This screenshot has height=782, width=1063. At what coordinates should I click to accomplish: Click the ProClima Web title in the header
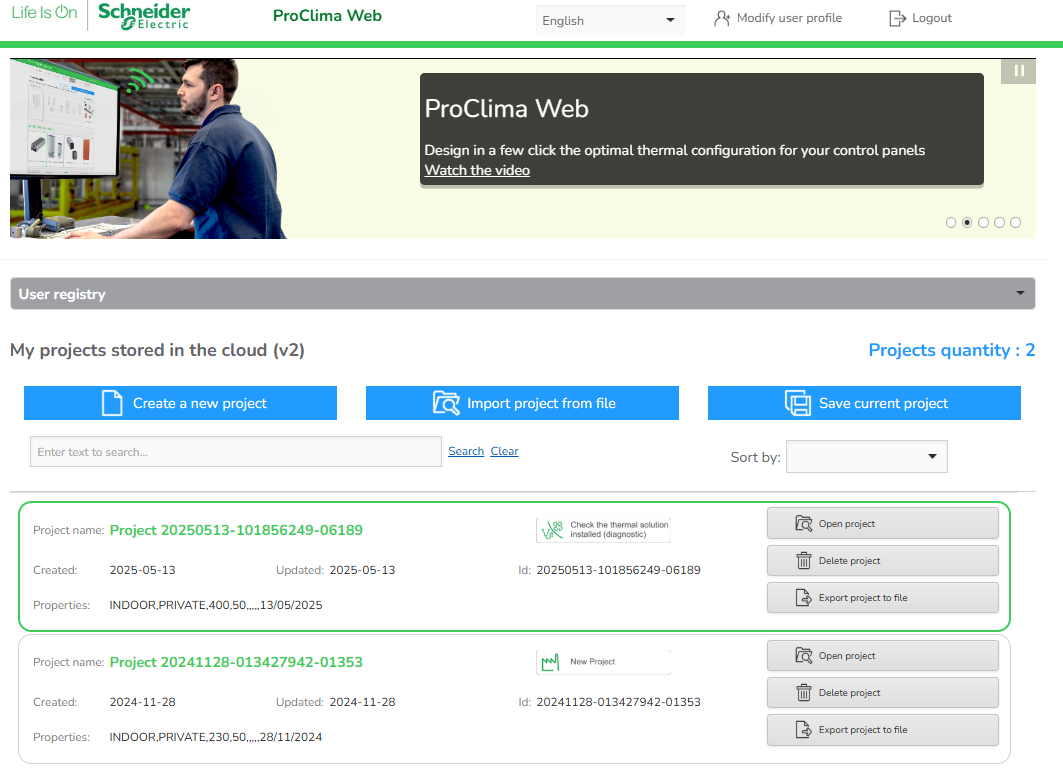pyautogui.click(x=327, y=16)
